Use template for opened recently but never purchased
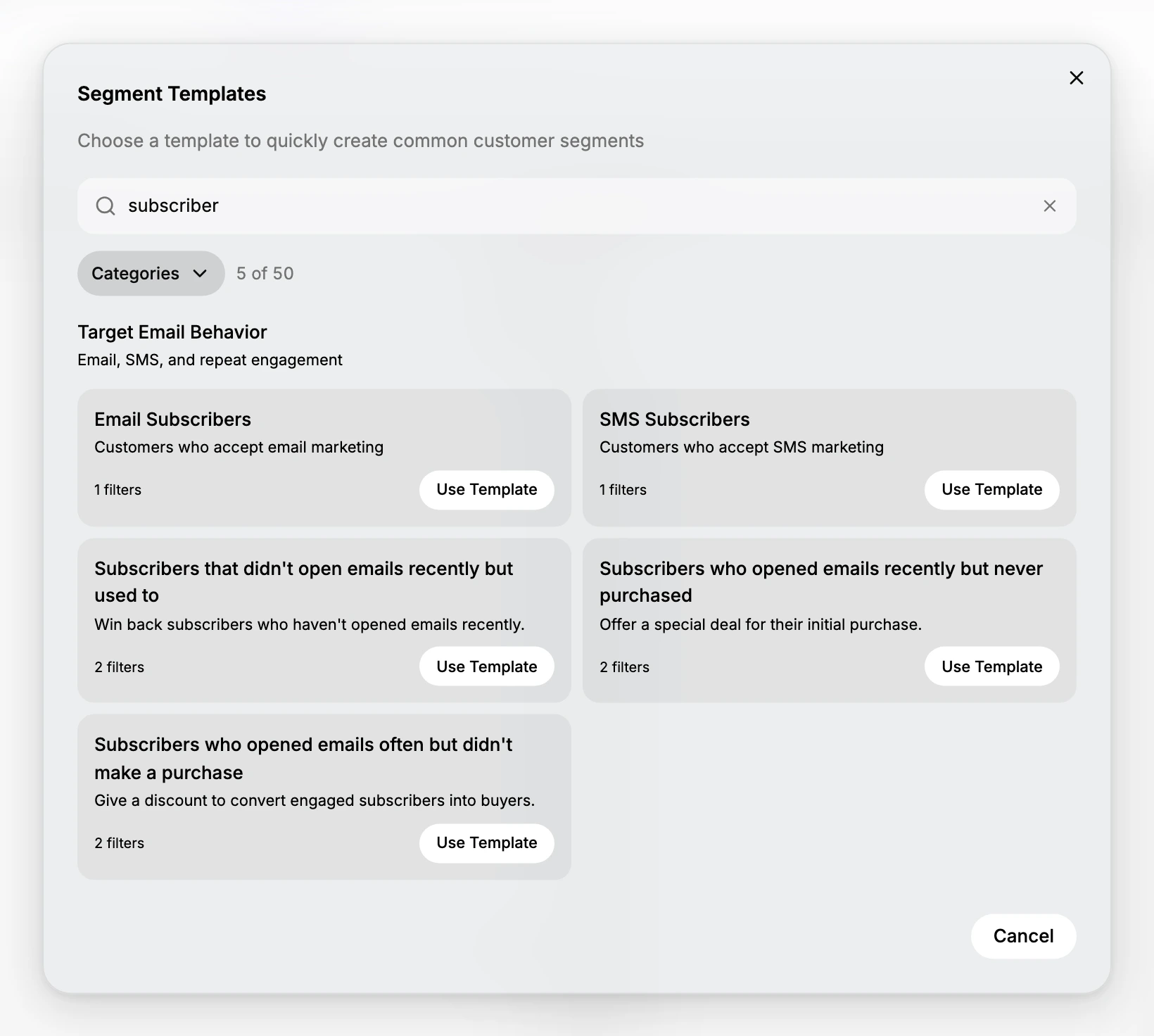The height and width of the screenshot is (1036, 1154). click(991, 667)
